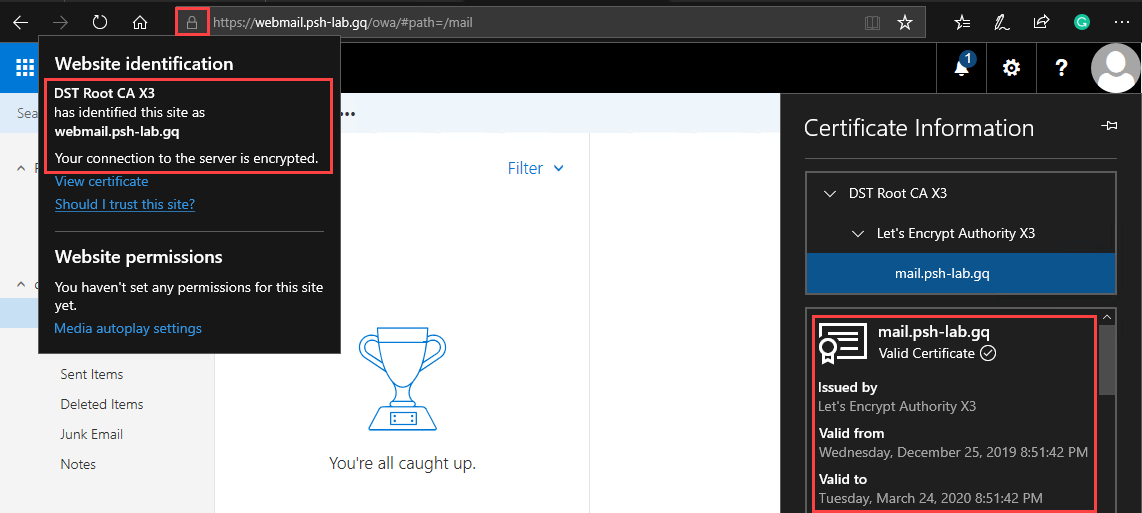Select mail.psh-lab.gq in certificate chain
This screenshot has height=513, width=1142.
click(942, 273)
